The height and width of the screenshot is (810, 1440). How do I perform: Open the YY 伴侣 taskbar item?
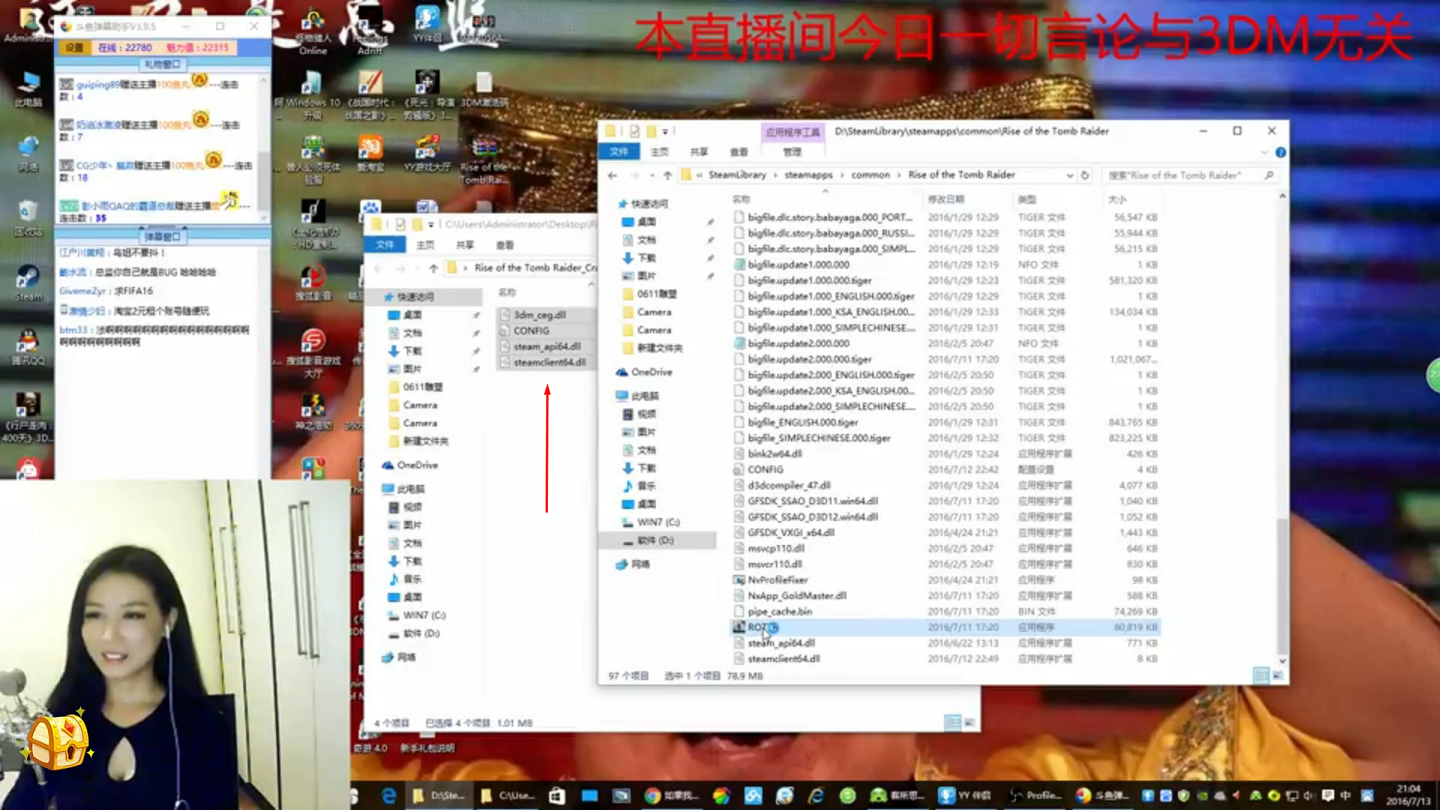[966, 796]
